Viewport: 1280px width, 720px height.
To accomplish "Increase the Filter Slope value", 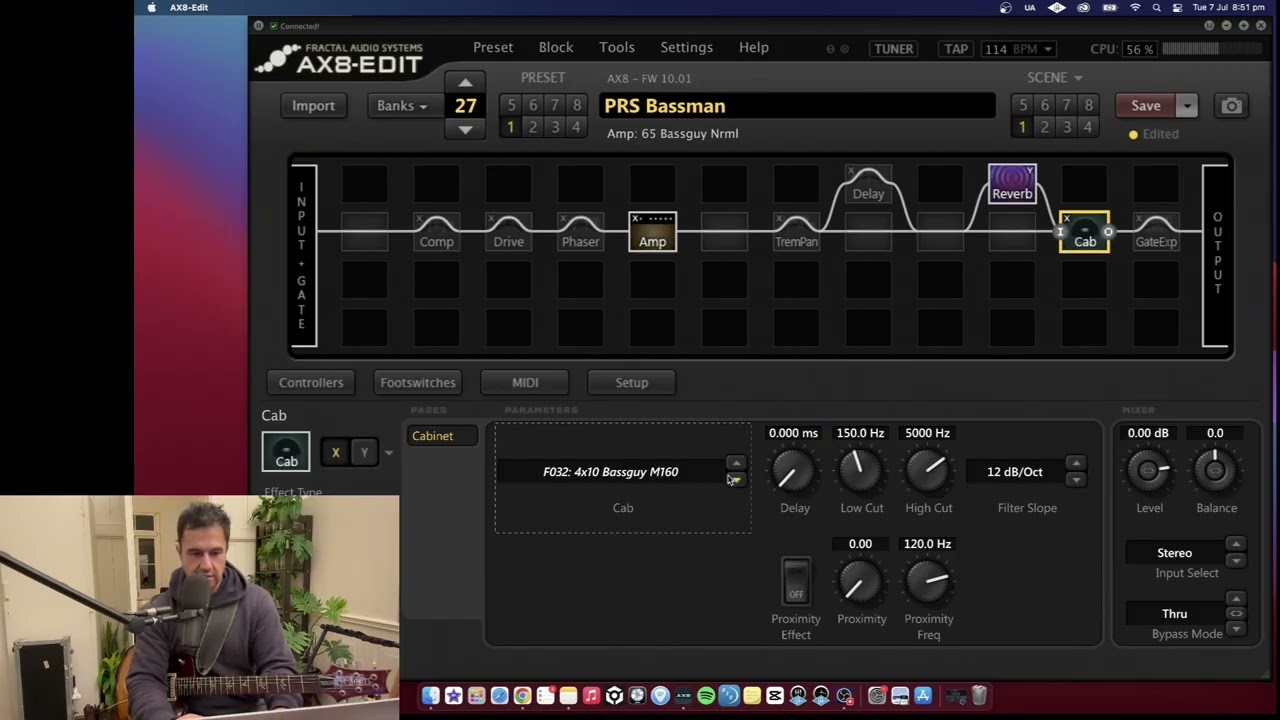I will [x=1076, y=463].
